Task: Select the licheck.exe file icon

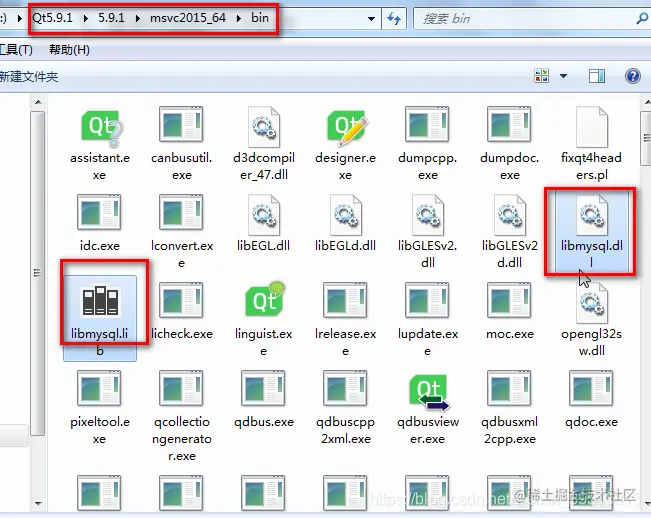Action: tap(181, 301)
